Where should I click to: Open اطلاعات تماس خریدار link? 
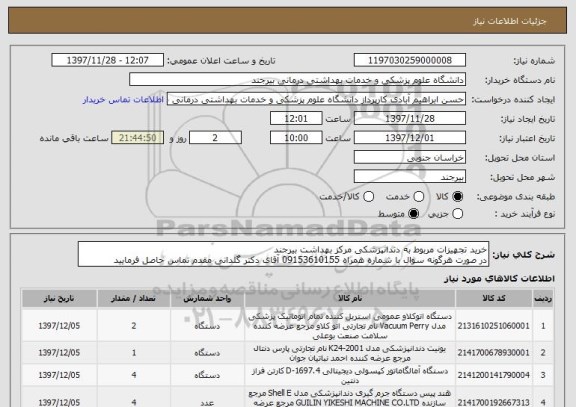coord(123,100)
